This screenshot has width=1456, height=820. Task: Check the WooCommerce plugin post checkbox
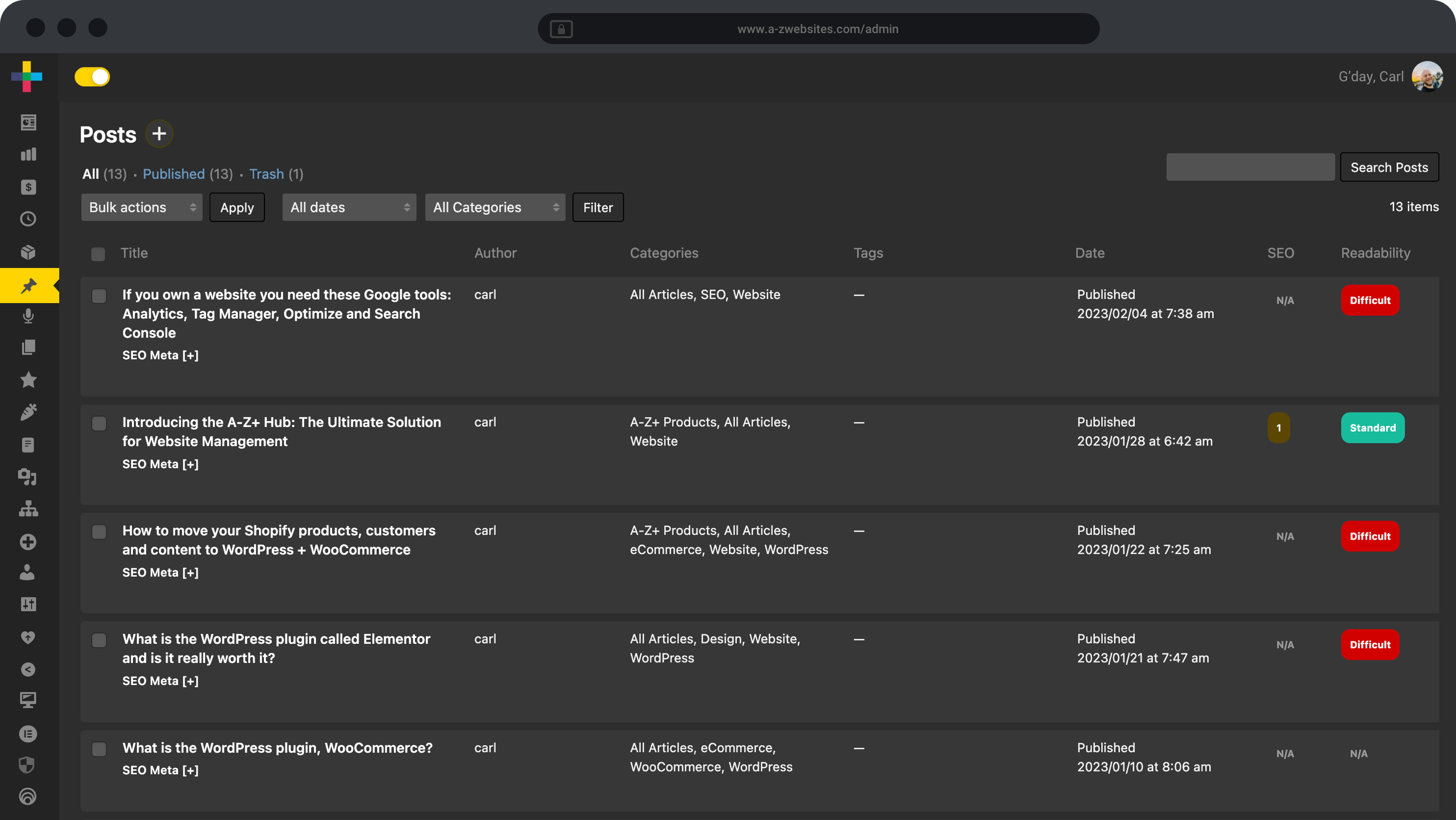coord(99,749)
